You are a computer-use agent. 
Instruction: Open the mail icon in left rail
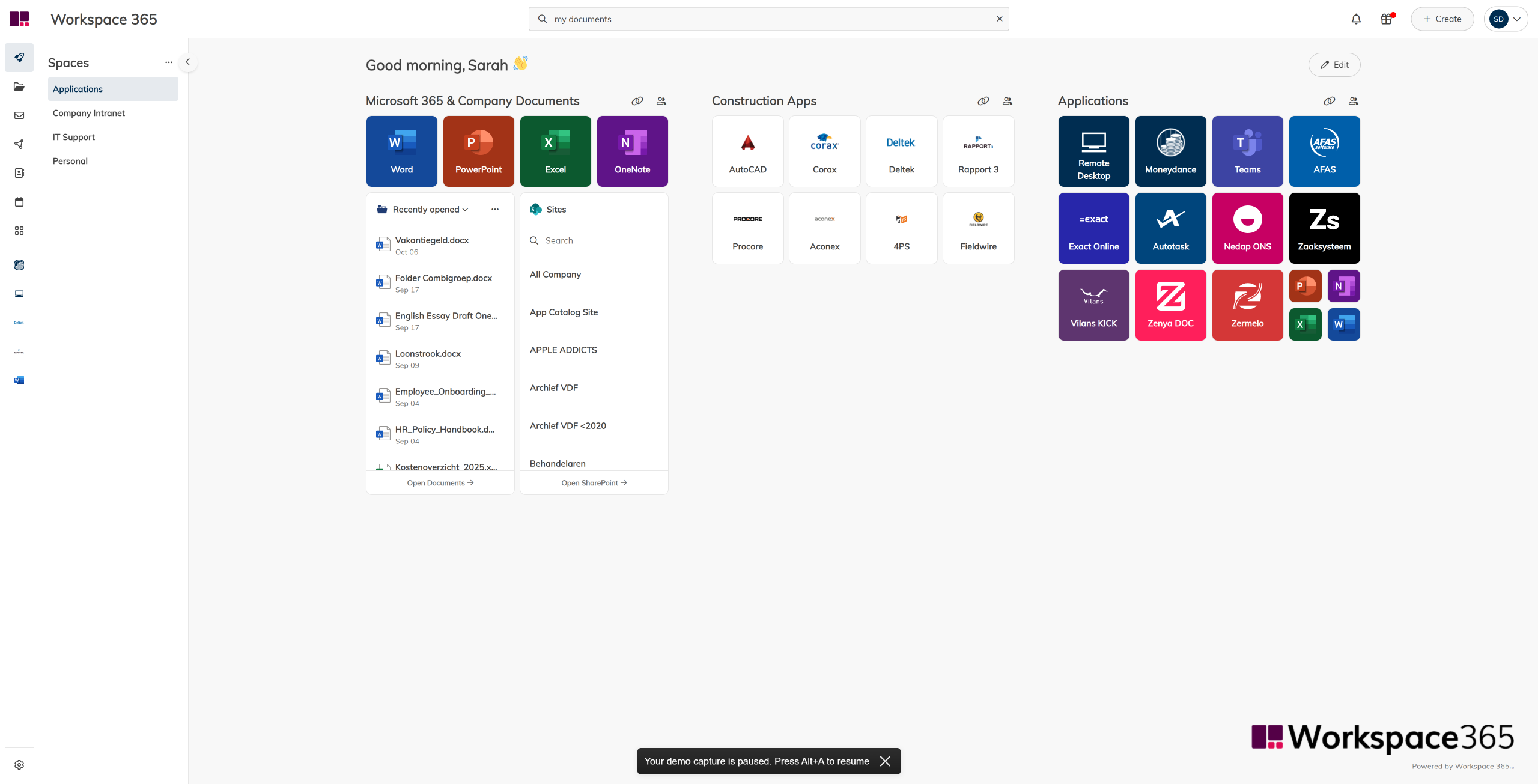[19, 115]
